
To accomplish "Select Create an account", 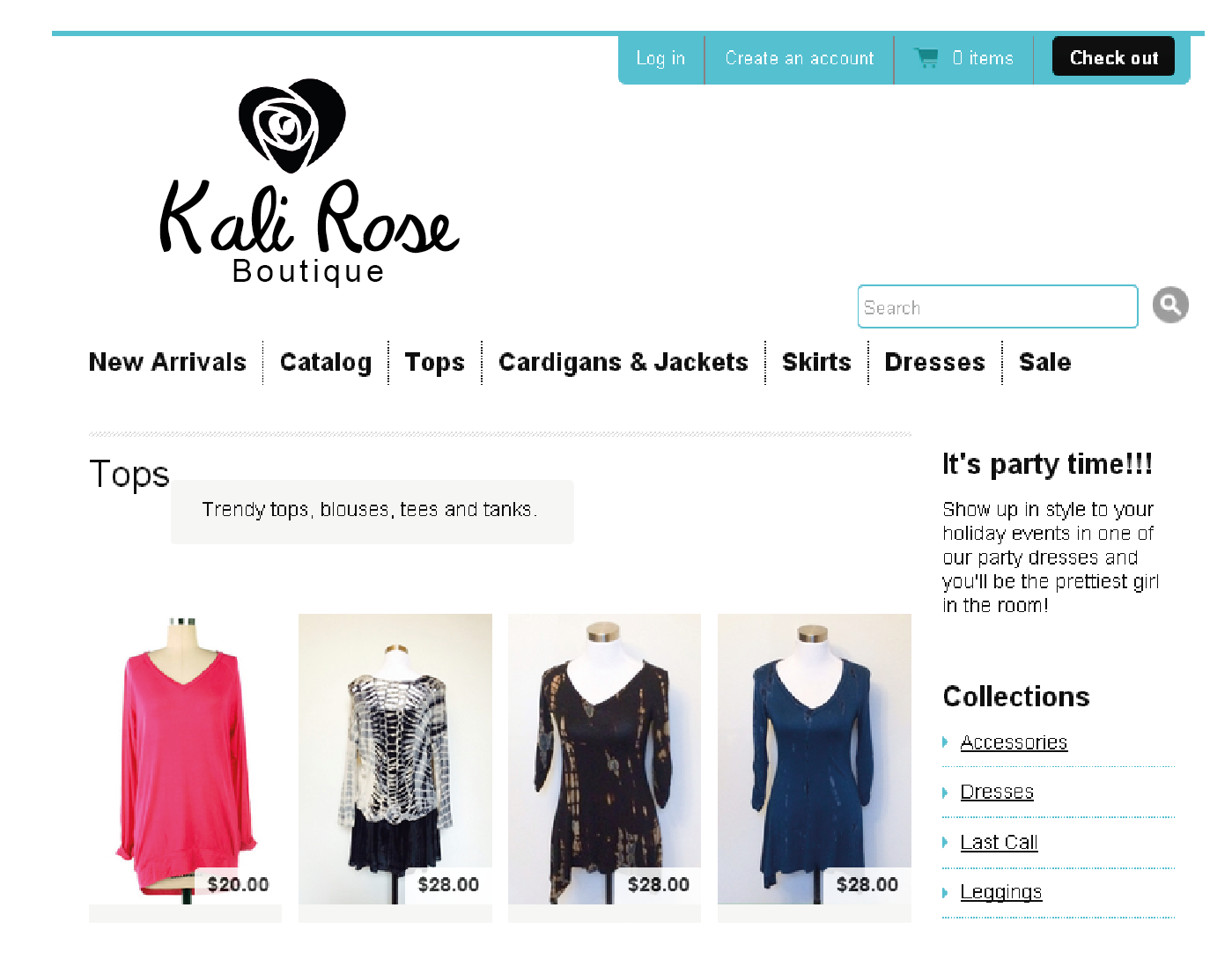I will (799, 59).
